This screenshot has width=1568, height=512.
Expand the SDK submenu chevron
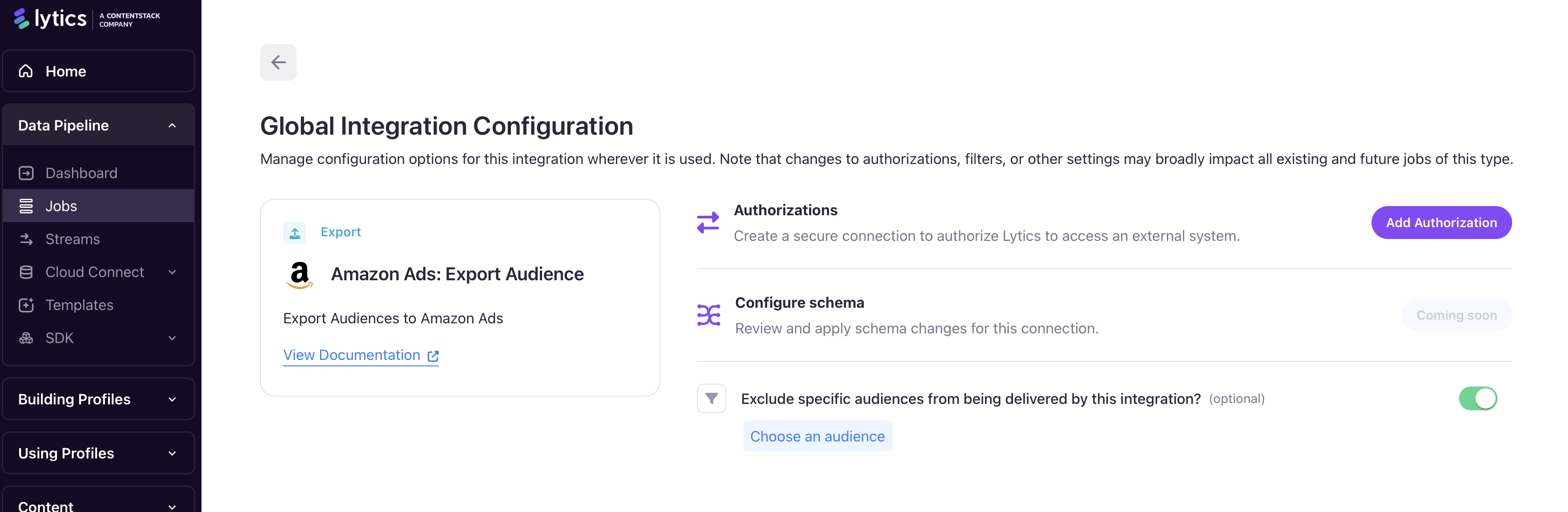[172, 338]
